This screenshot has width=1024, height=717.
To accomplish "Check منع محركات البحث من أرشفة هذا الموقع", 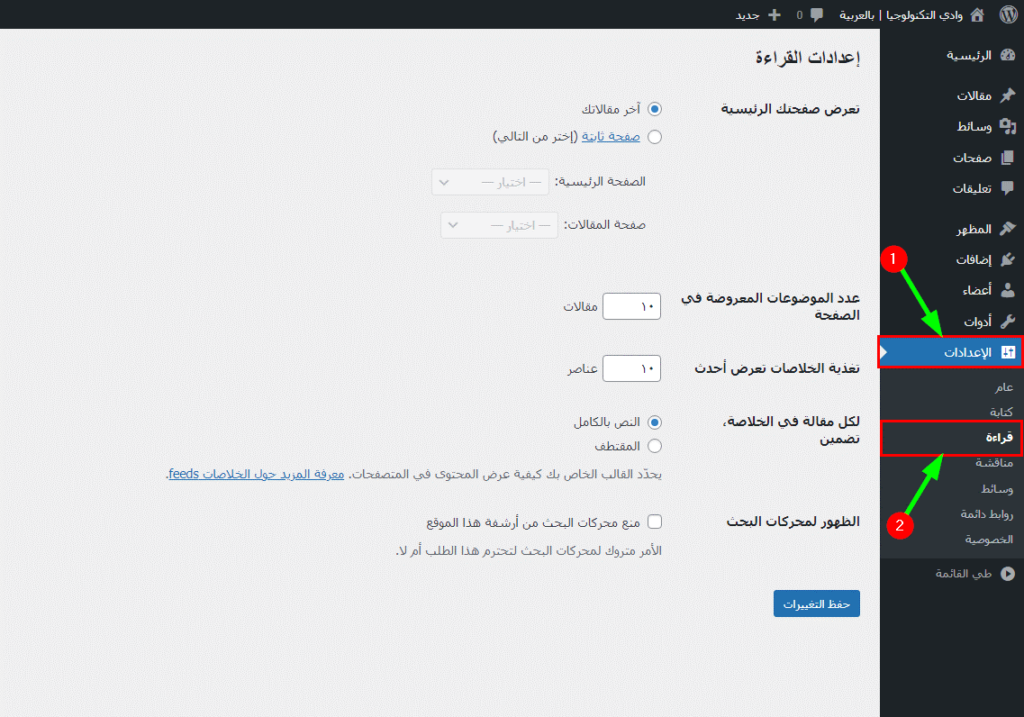I will (654, 522).
